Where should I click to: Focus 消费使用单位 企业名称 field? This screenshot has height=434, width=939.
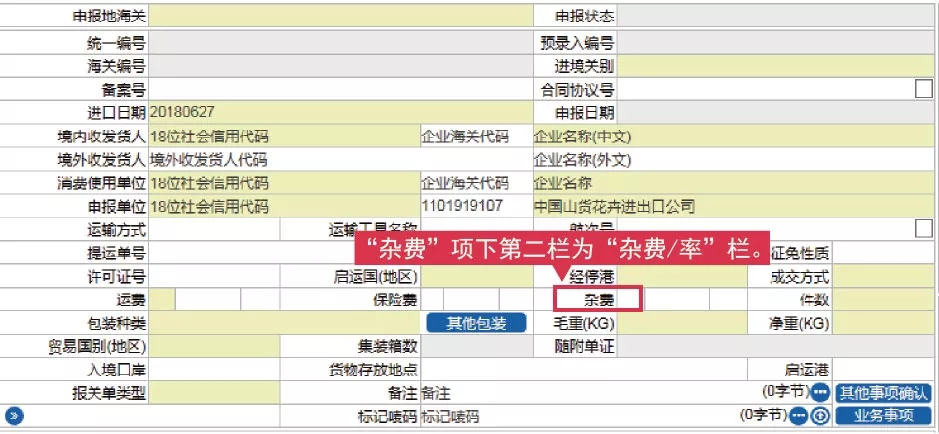(x=734, y=183)
